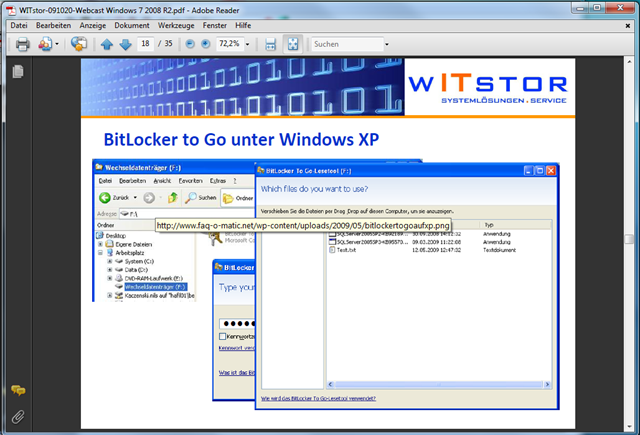This screenshot has width=640, height=435.
Task: Open the Attachments paperclip sidebar icon
Action: pos(18,417)
